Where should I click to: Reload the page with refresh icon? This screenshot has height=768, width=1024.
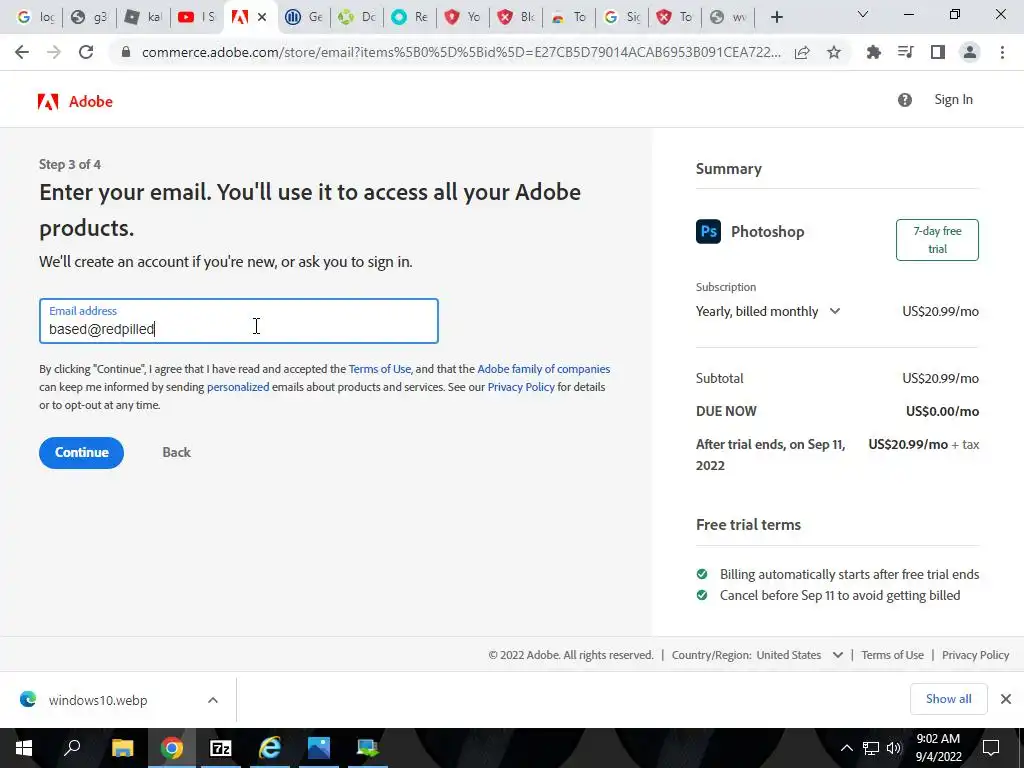[86, 52]
